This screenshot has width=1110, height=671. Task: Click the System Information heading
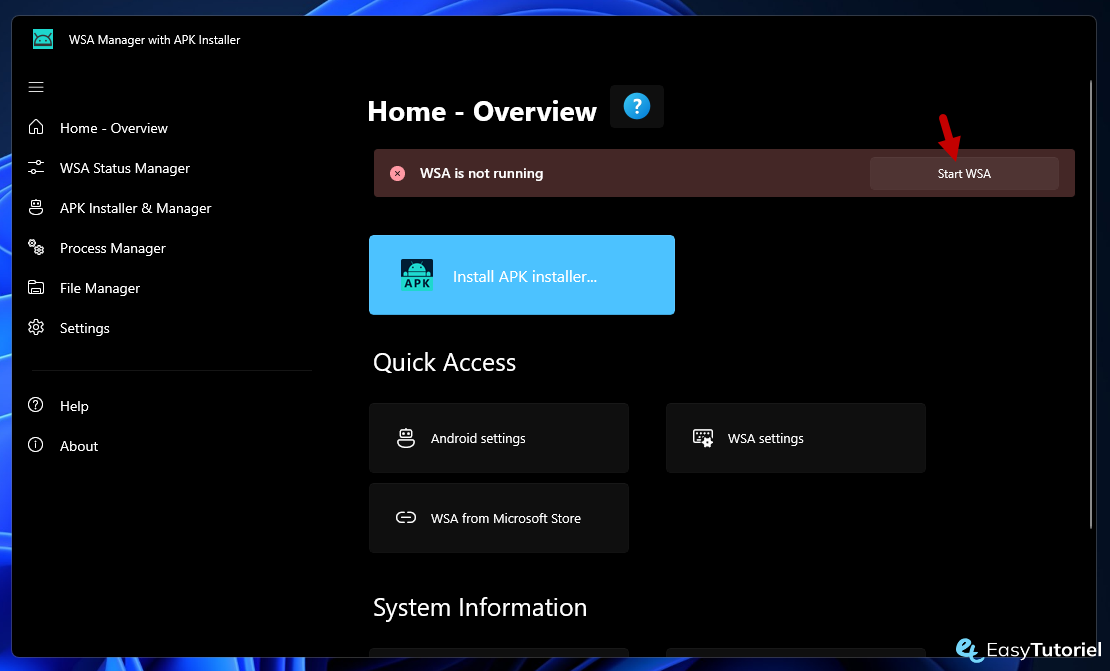point(480,607)
